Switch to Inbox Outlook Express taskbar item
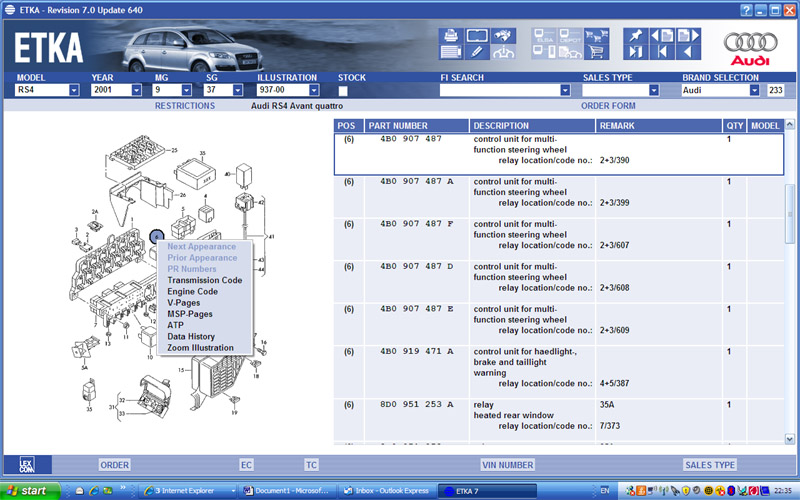800x500 pixels. coord(387,491)
